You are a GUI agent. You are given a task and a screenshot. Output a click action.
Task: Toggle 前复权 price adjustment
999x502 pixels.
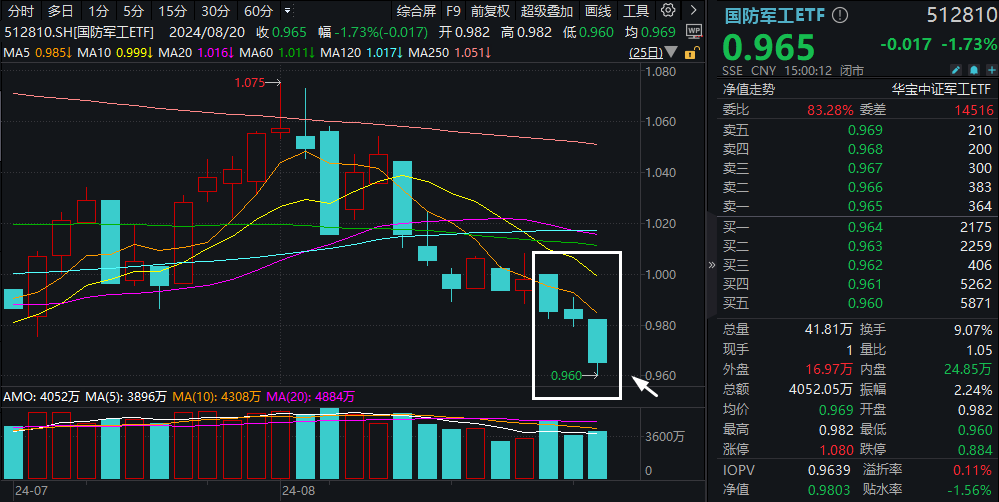pyautogui.click(x=490, y=12)
